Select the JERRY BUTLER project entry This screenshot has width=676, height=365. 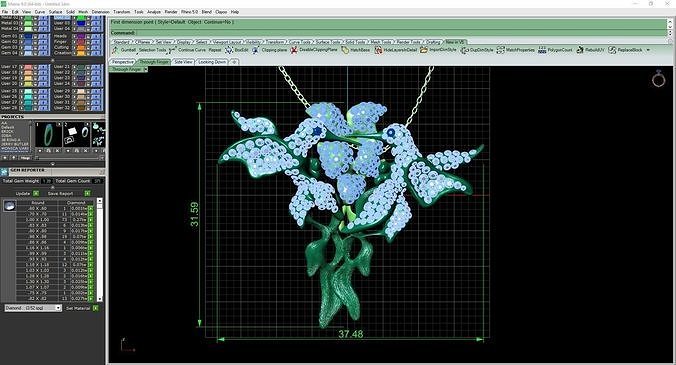(x=15, y=144)
